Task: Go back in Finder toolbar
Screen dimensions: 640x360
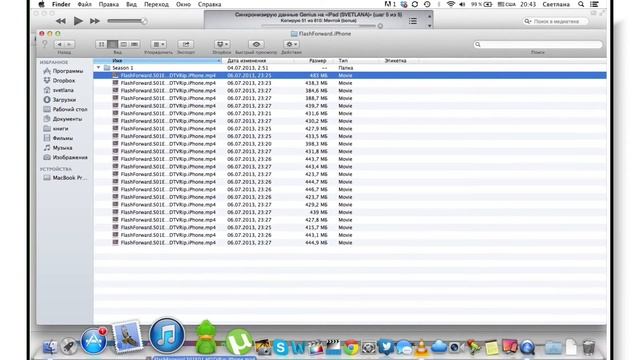Action: tap(60, 44)
